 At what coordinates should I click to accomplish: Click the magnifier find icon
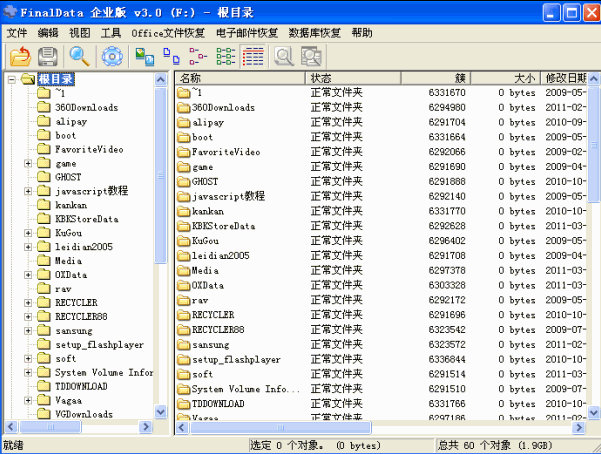pyautogui.click(x=79, y=56)
